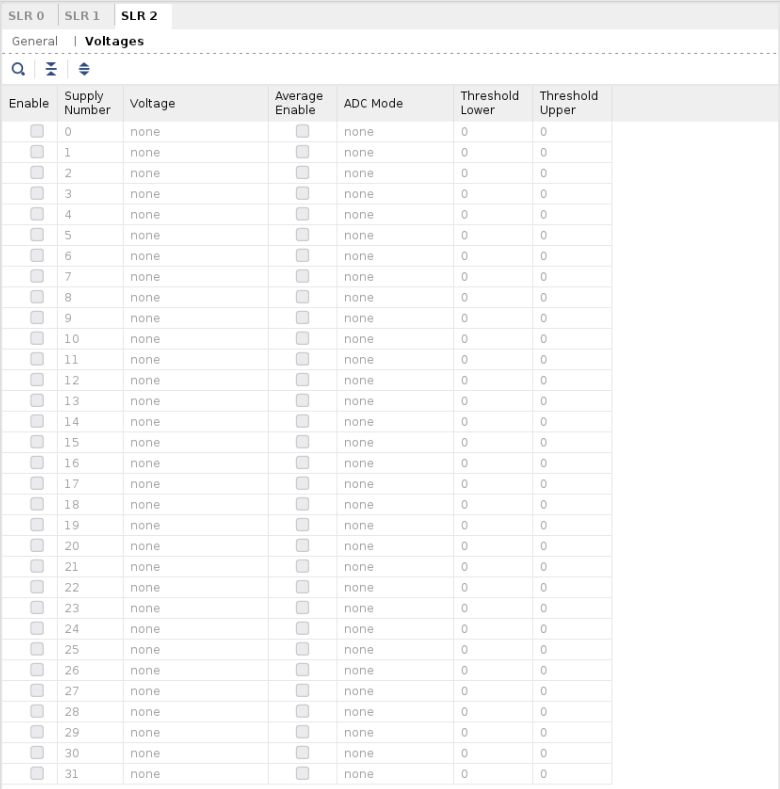Image resolution: width=780 pixels, height=789 pixels.
Task: Click Threshold Lower field for supply 3
Action: [x=490, y=194]
